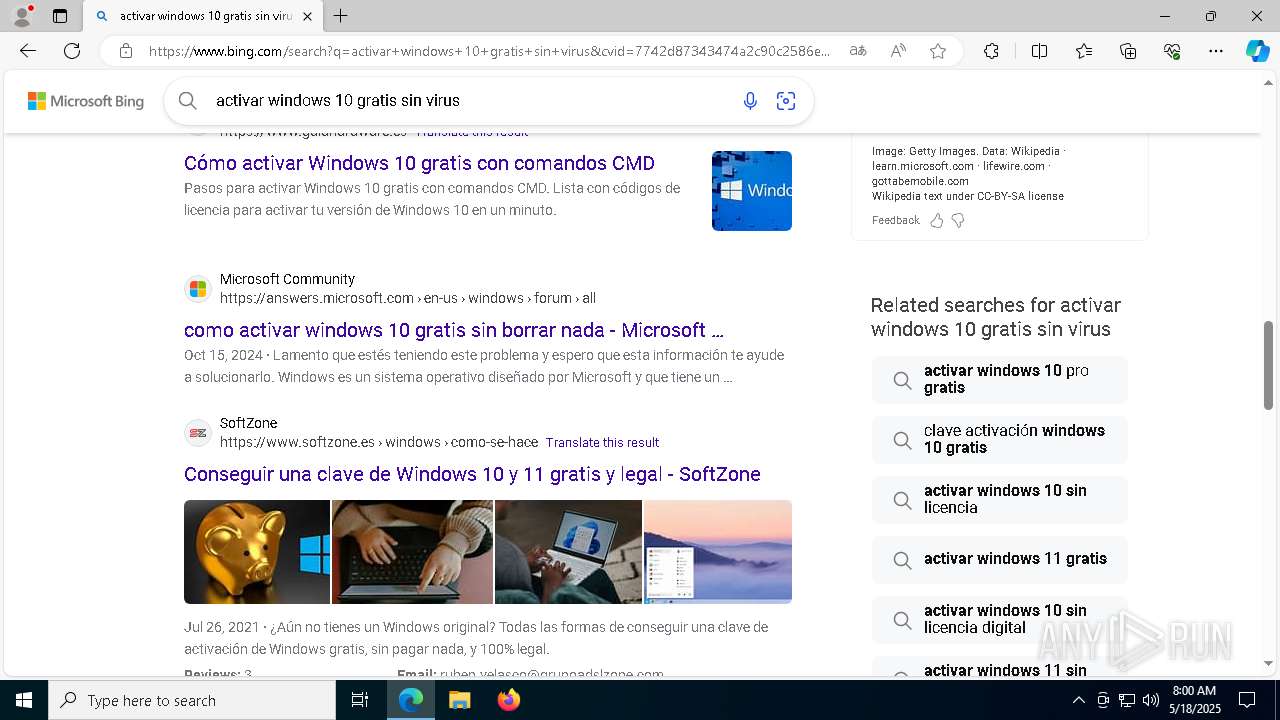Open the softzone.es URL link
Image resolution: width=1280 pixels, height=720 pixels.
[379, 442]
